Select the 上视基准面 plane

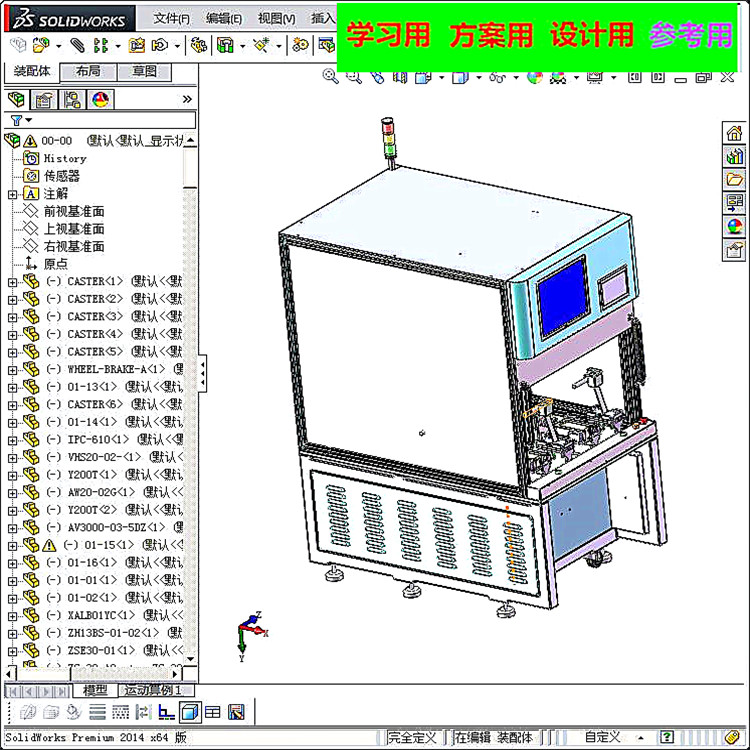(x=74, y=229)
